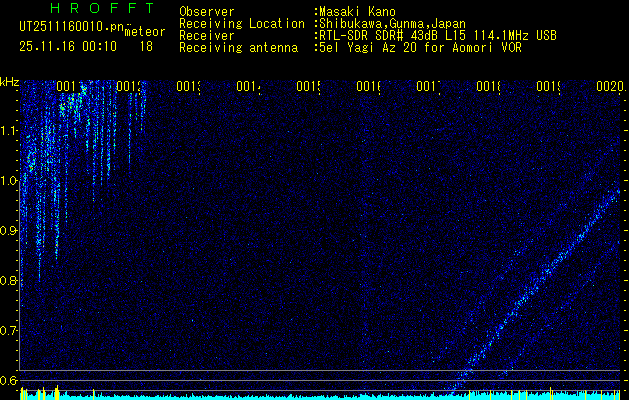Click the 0020 time marker
Image resolution: width=629 pixels, height=400 pixels.
pyautogui.click(x=609, y=88)
